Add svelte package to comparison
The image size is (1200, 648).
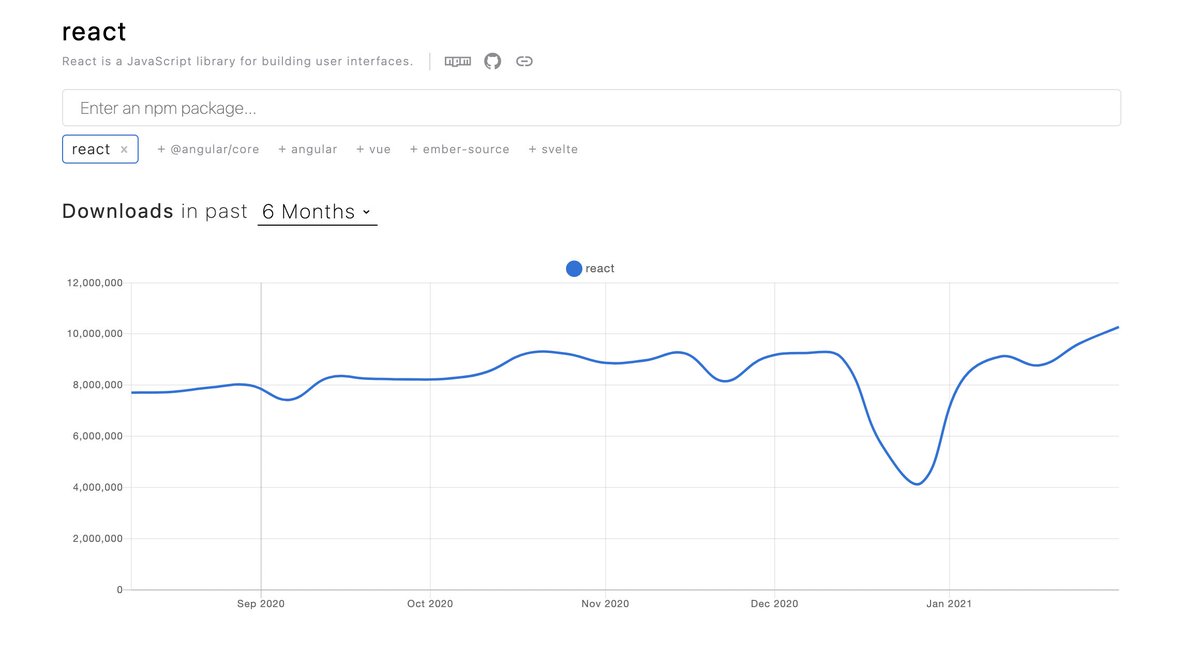coord(553,149)
